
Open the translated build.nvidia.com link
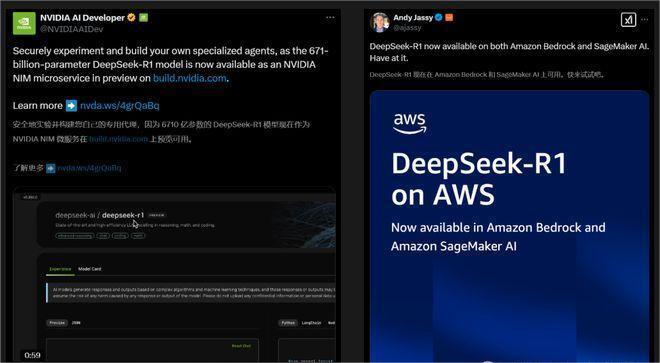118,139
